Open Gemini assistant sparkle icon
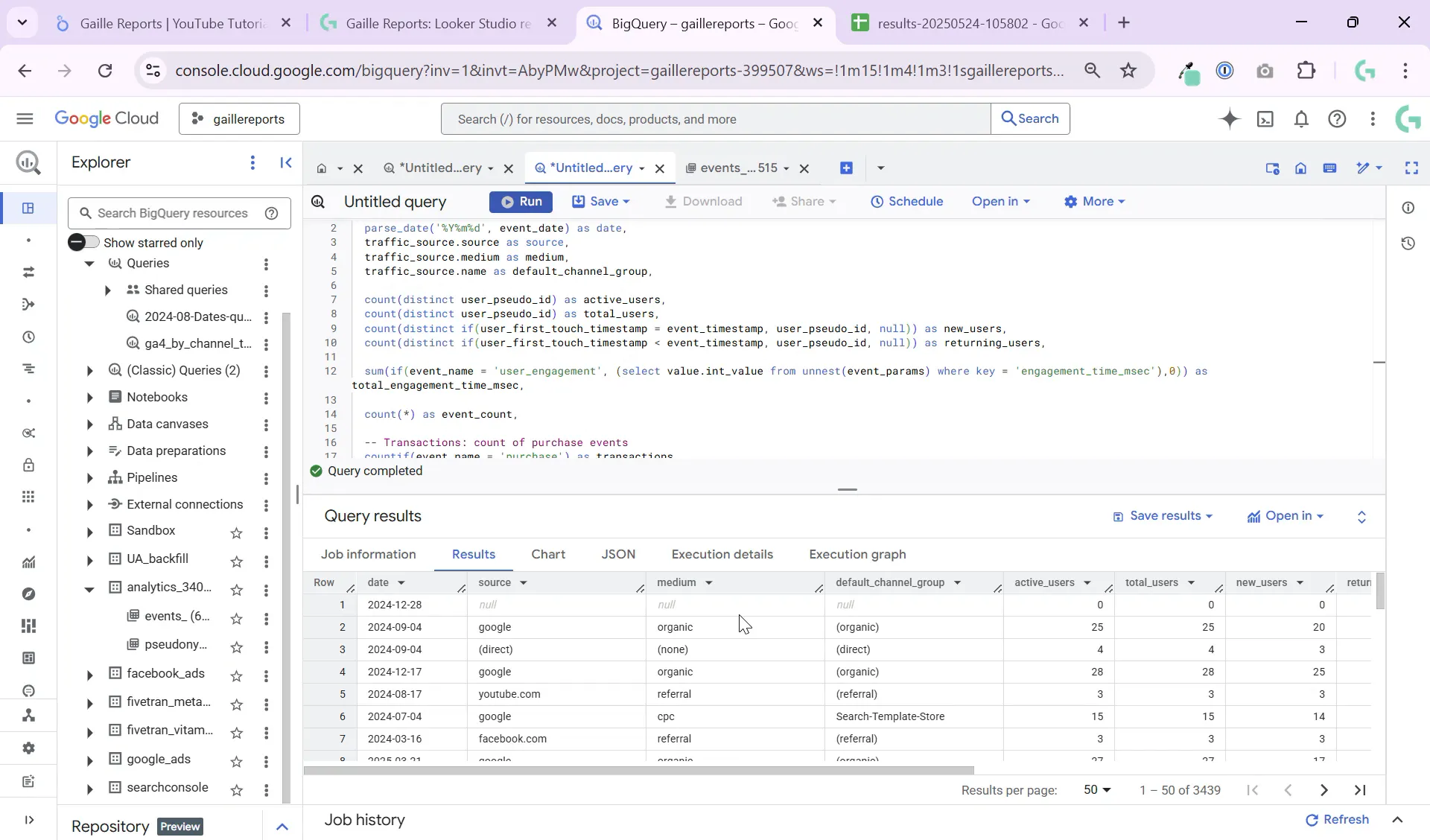Image resolution: width=1430 pixels, height=840 pixels. tap(1230, 119)
